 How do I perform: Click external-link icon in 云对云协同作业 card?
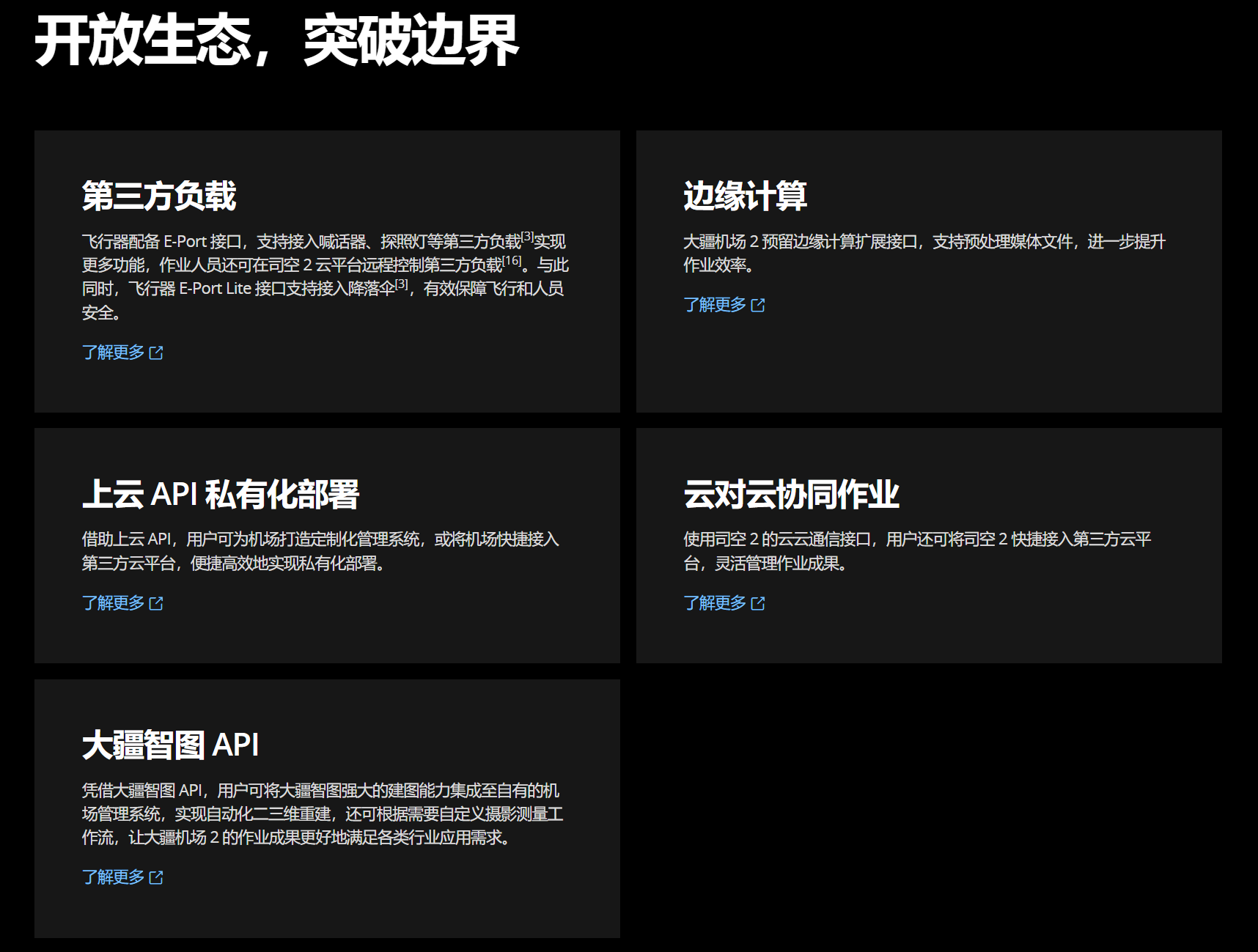click(x=758, y=604)
